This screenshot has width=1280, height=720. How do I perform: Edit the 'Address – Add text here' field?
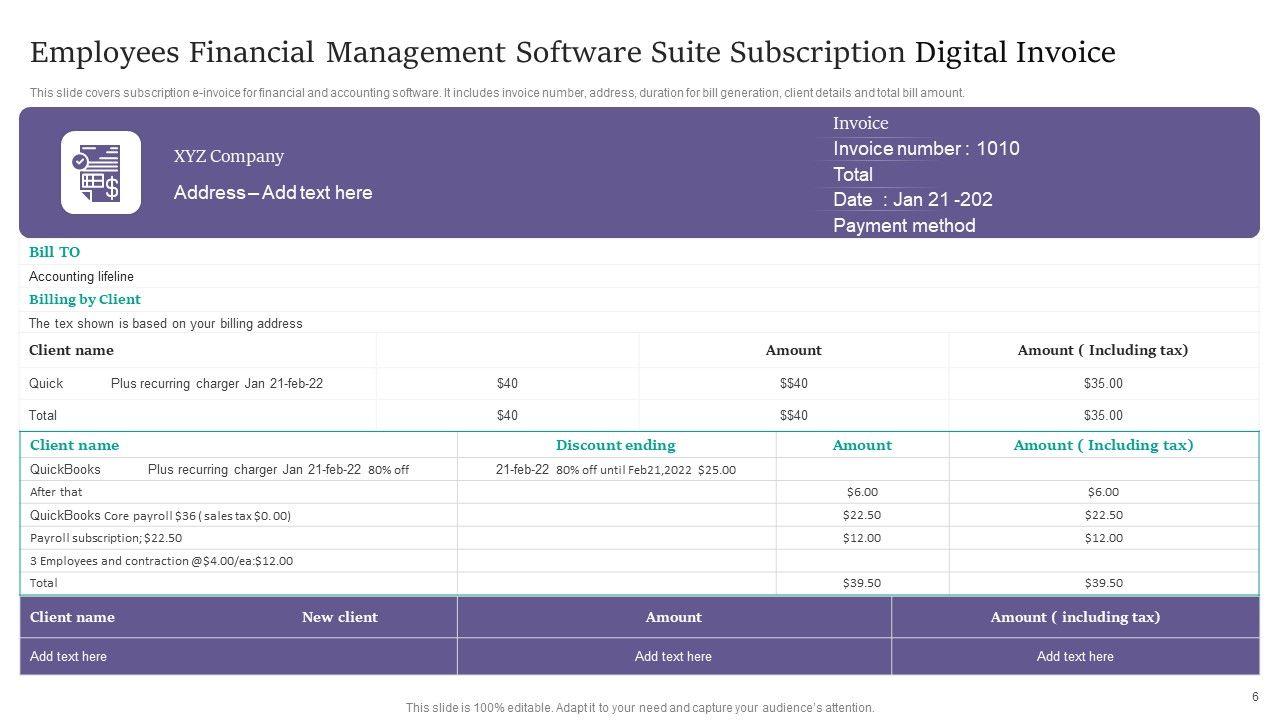[x=273, y=193]
